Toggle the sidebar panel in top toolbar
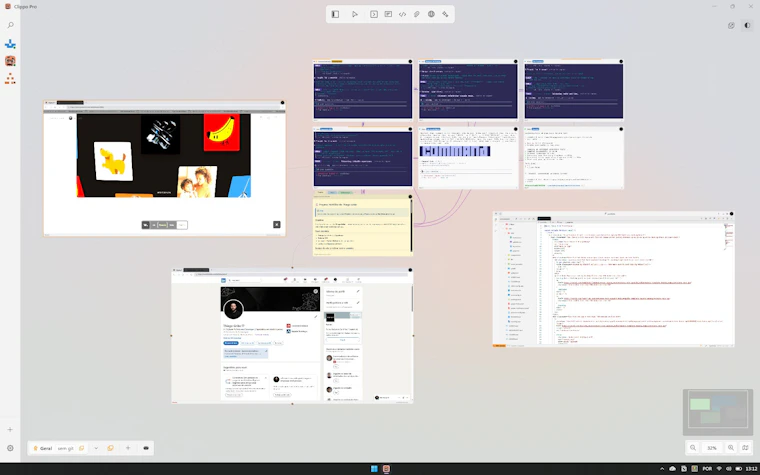The image size is (760, 475). click(x=335, y=15)
